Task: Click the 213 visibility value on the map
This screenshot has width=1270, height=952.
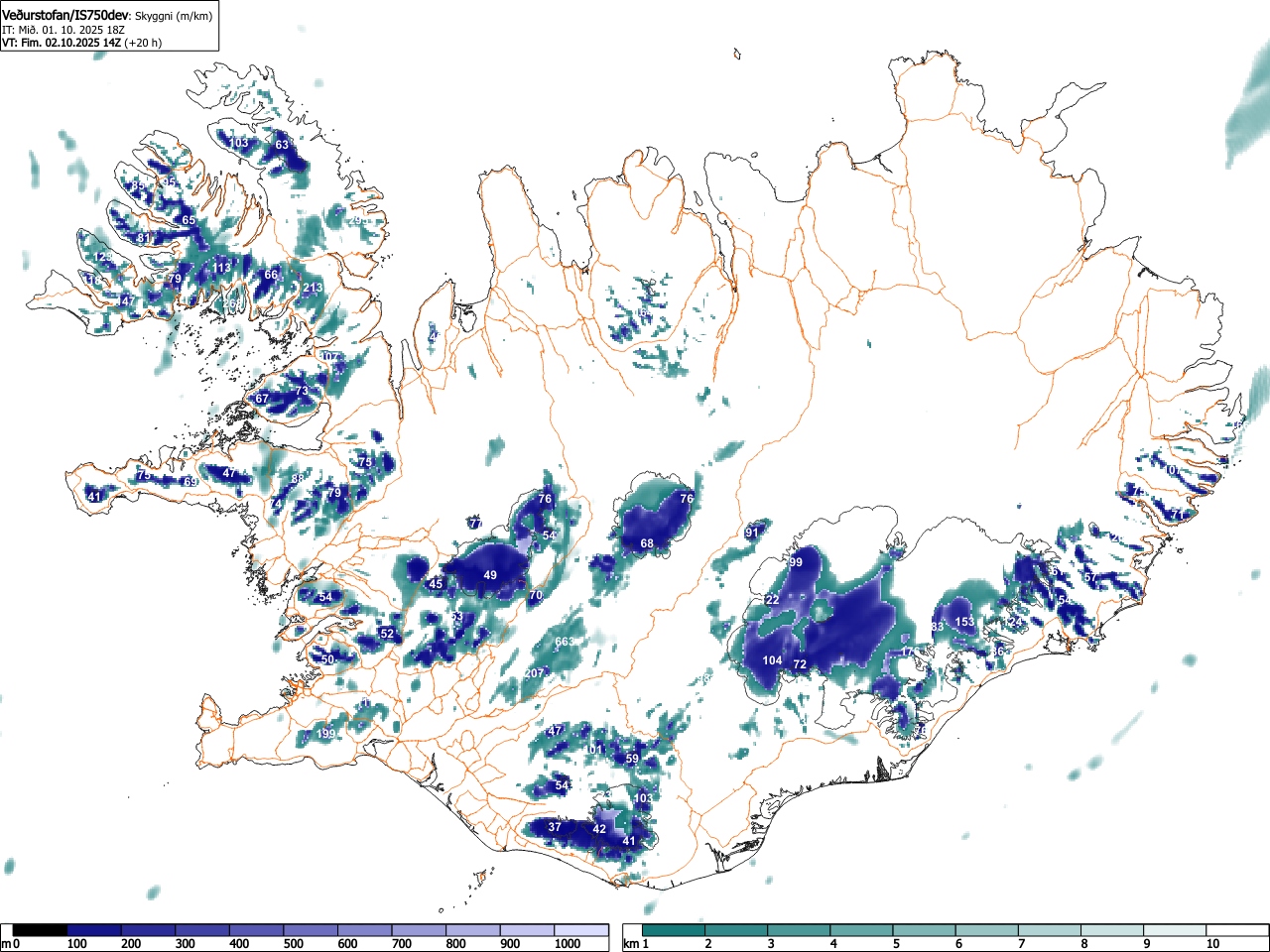Action: (313, 288)
